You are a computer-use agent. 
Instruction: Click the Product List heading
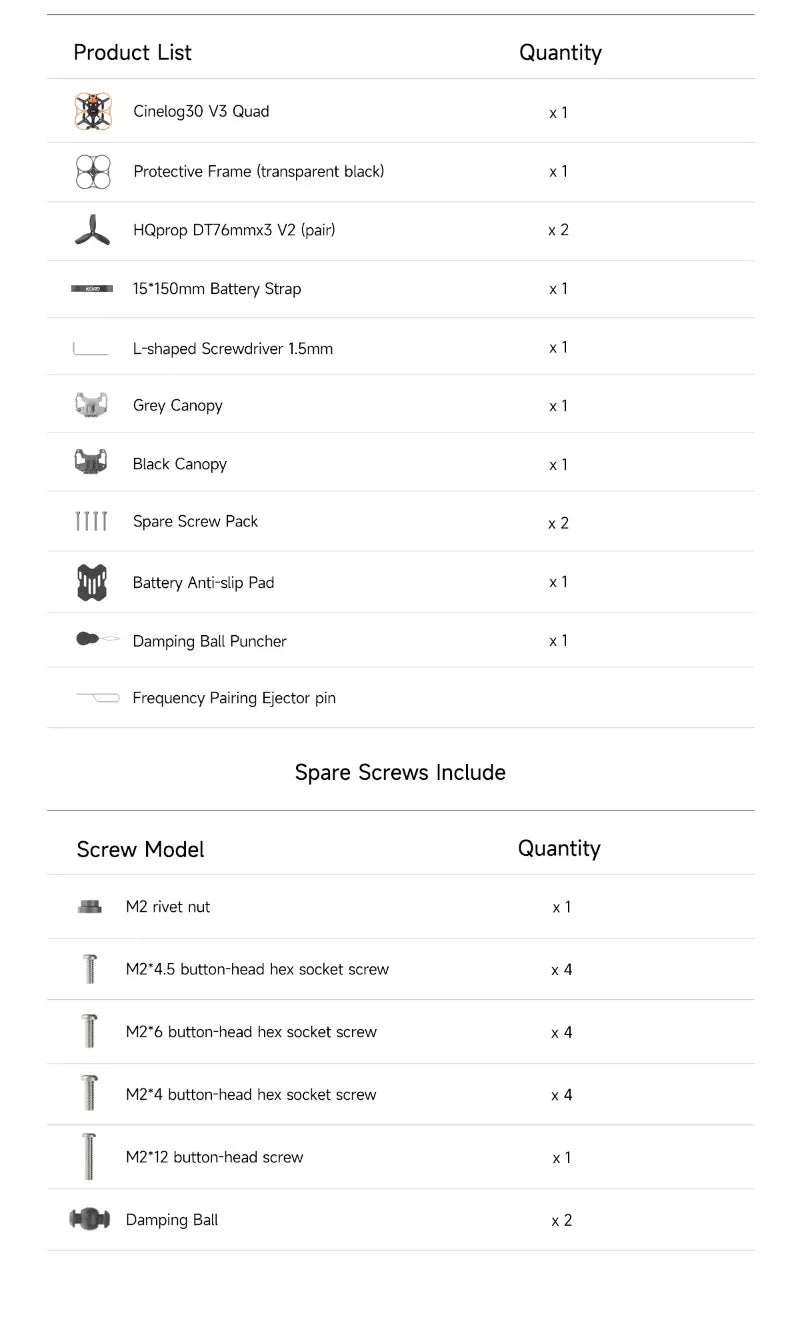132,52
